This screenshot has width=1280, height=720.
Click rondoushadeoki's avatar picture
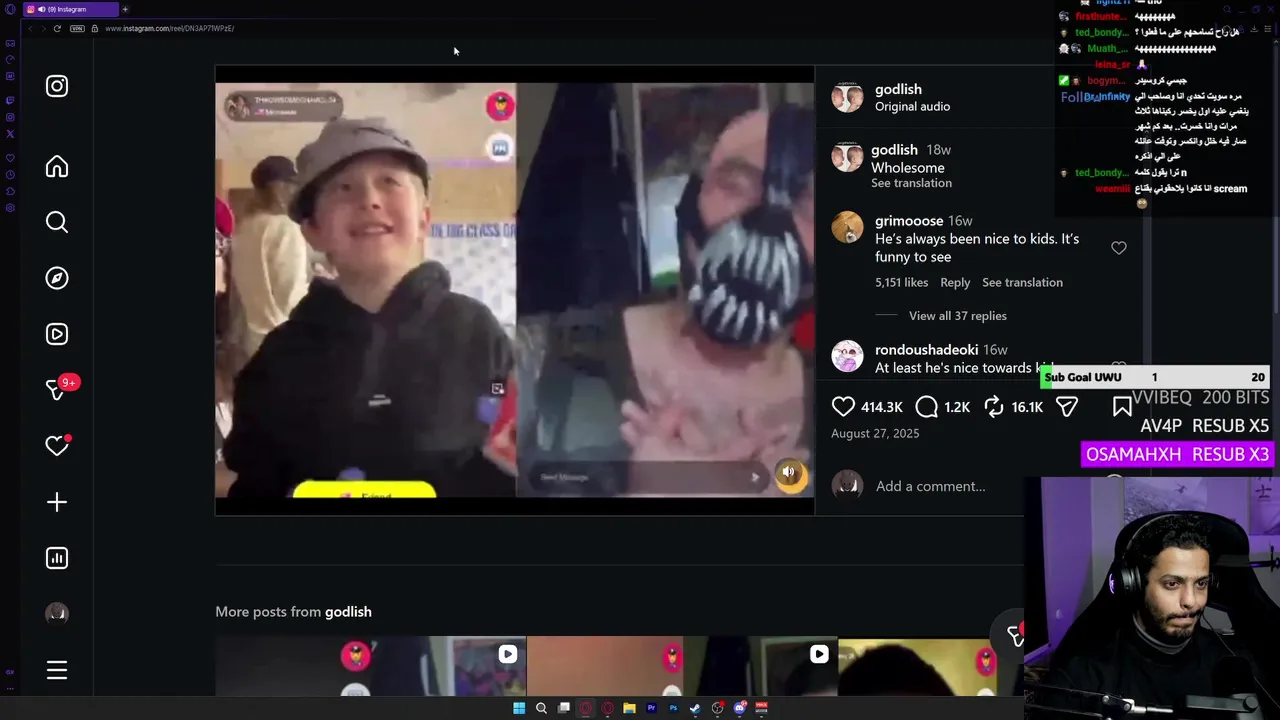[847, 356]
